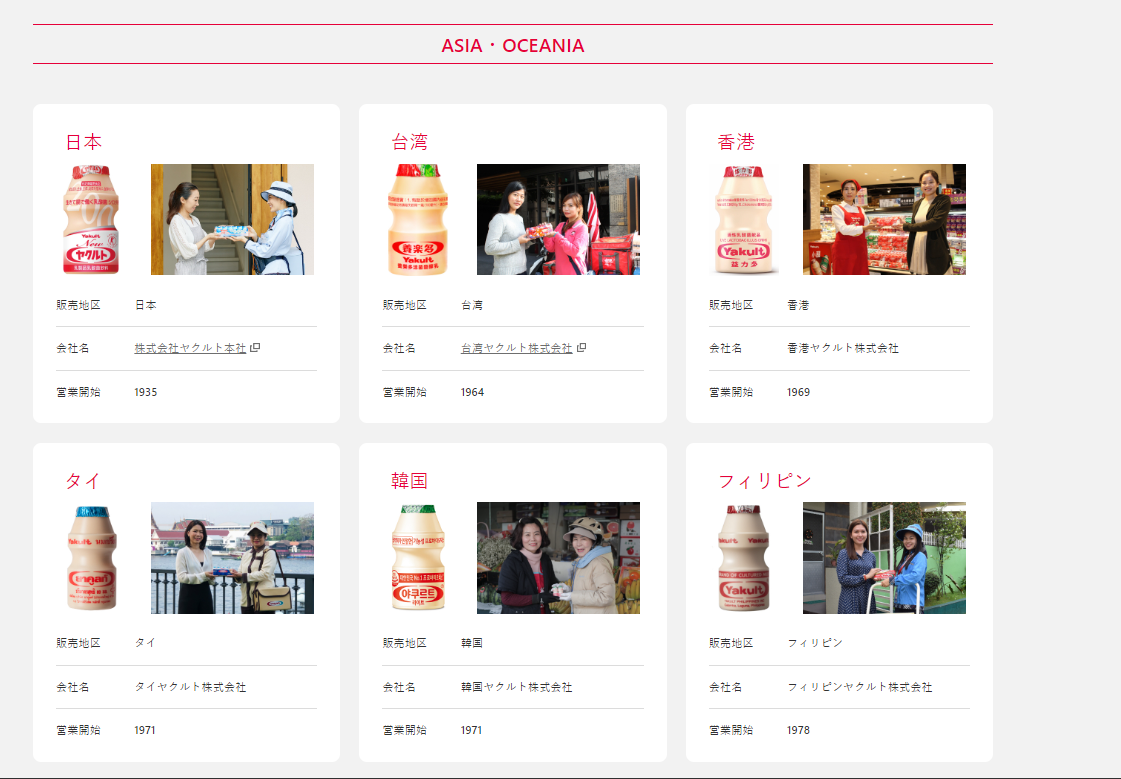This screenshot has height=779, width=1121.
Task: Click the 韓国ヤクルト株式会社 company name
Action: 516,687
